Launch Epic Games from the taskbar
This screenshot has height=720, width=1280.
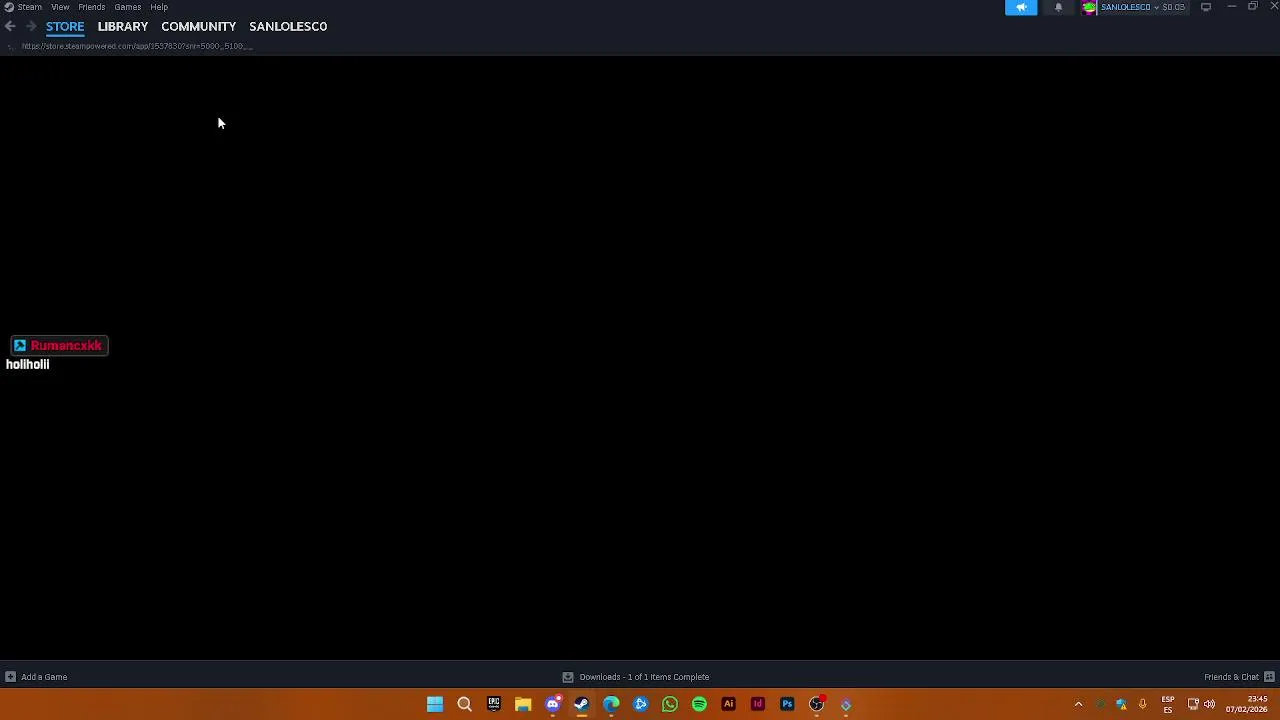[494, 705]
